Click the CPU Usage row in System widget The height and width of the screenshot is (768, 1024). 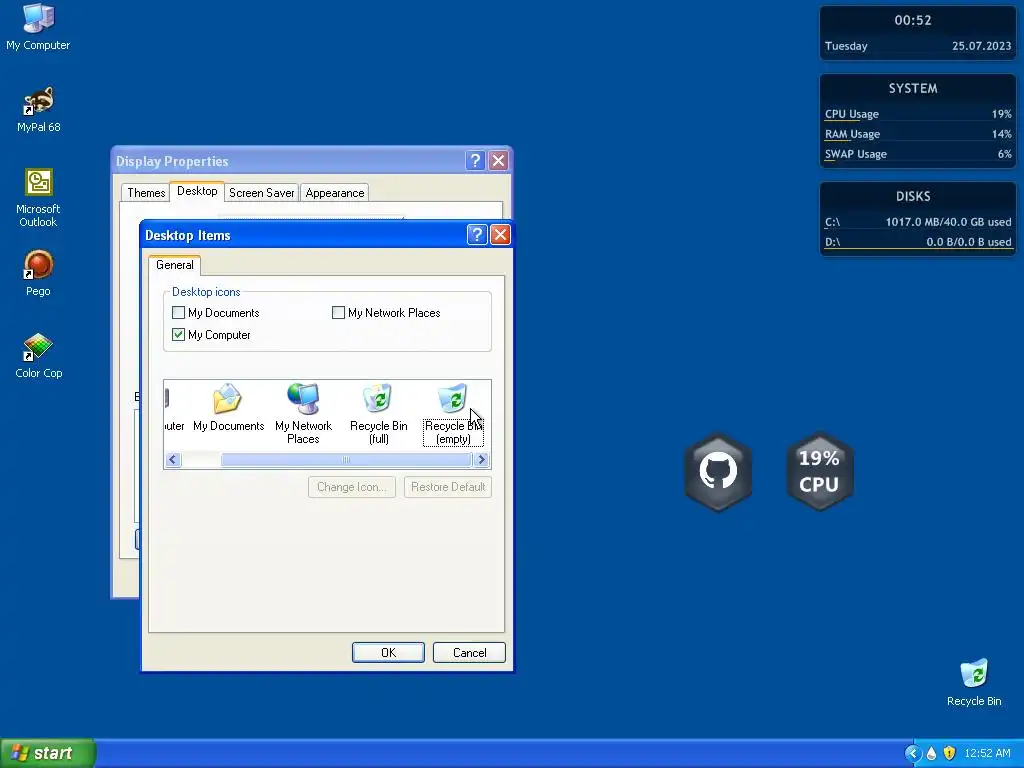click(x=918, y=114)
